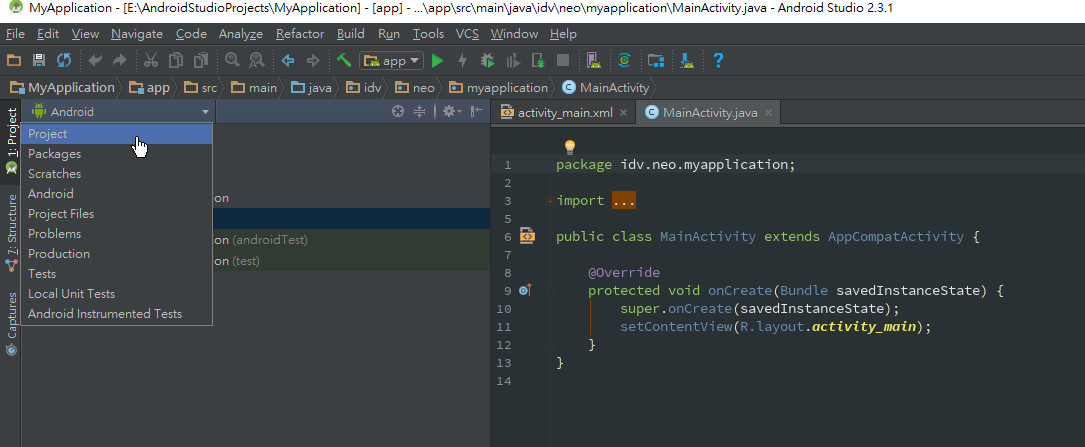Open the AVD Manager icon
Image resolution: width=1085 pixels, height=447 pixels.
(593, 61)
